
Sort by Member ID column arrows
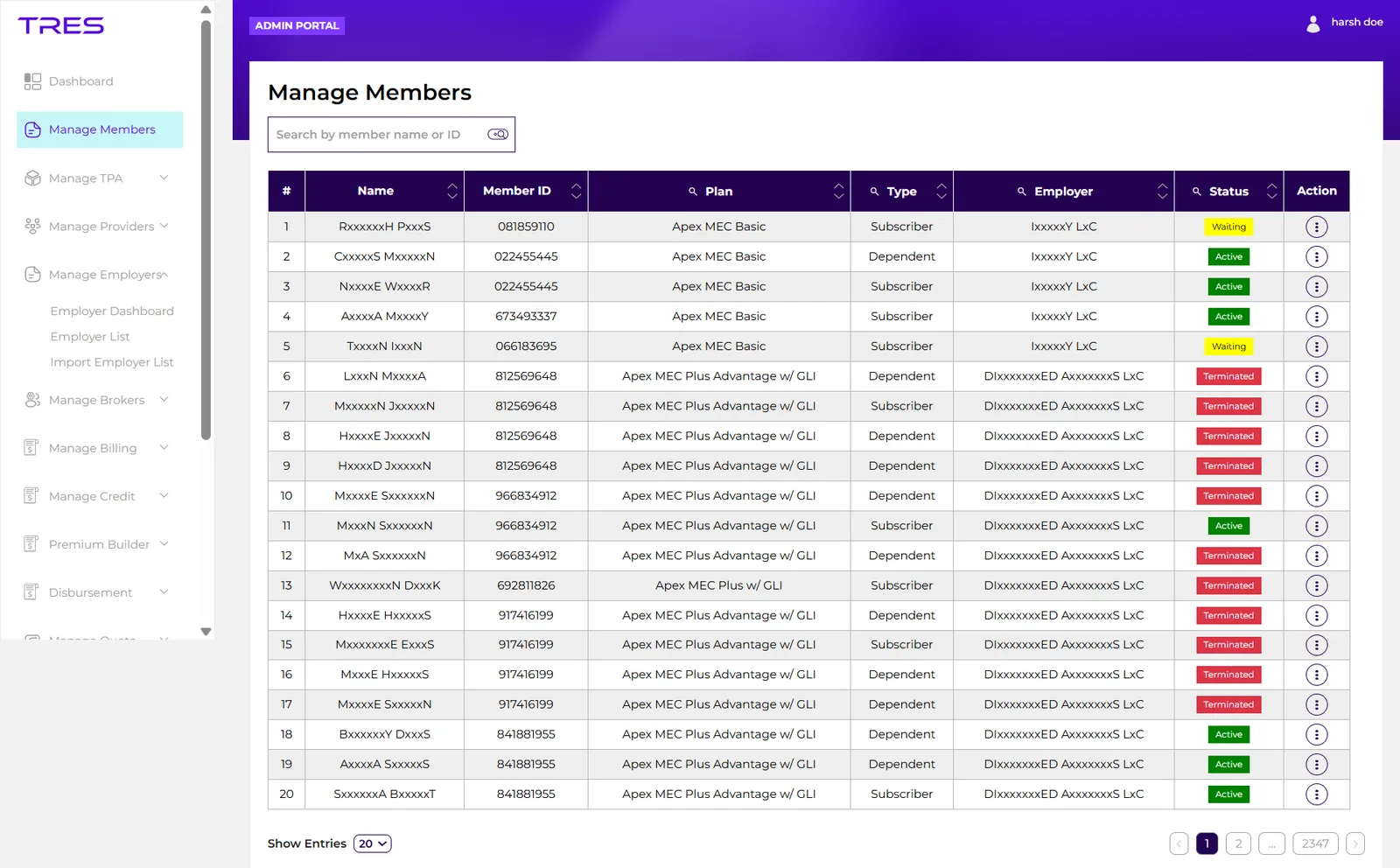pos(576,191)
